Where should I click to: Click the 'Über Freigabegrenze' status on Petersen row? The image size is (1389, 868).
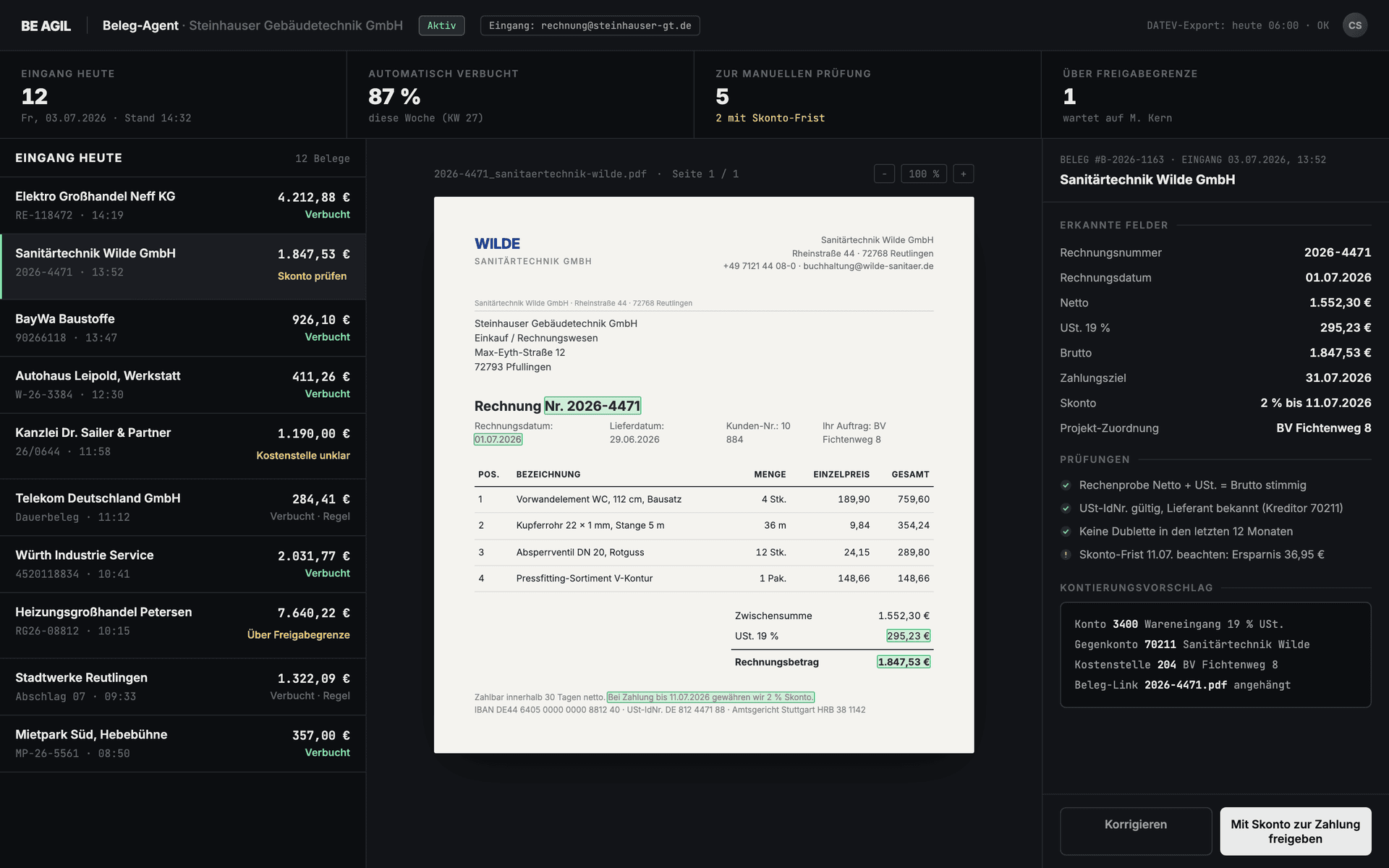pos(298,635)
